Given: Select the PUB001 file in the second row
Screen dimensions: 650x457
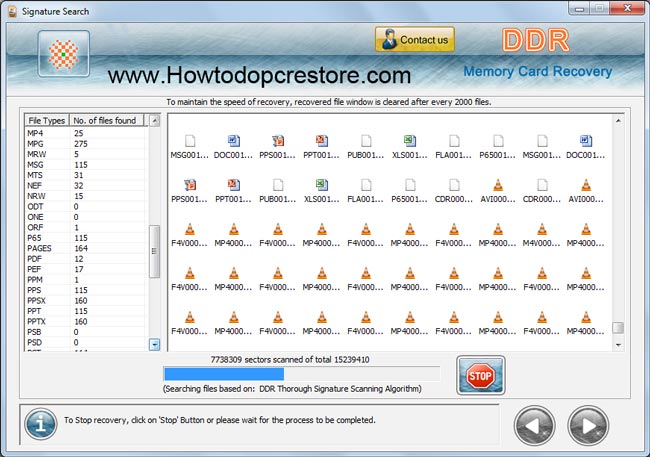Looking at the screenshot, I should (277, 191).
